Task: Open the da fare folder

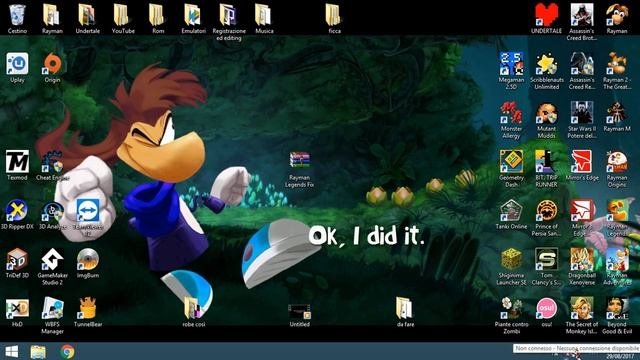Action: pos(405,309)
